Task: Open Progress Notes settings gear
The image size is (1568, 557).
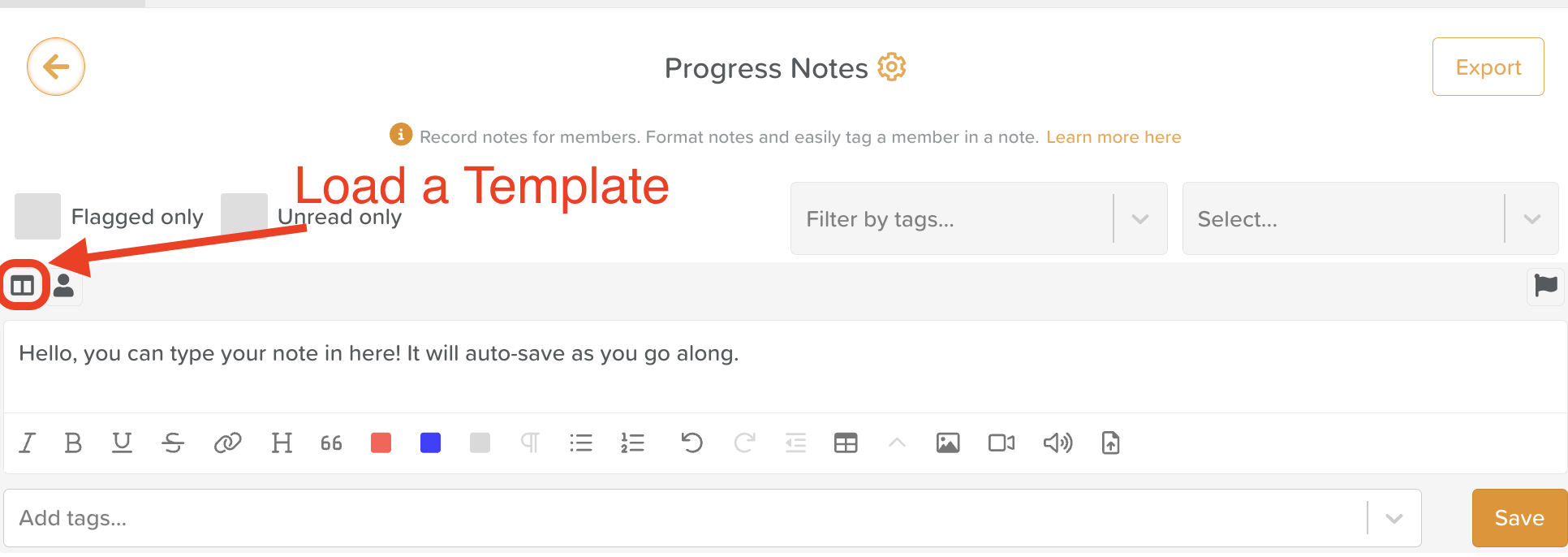Action: tap(891, 67)
